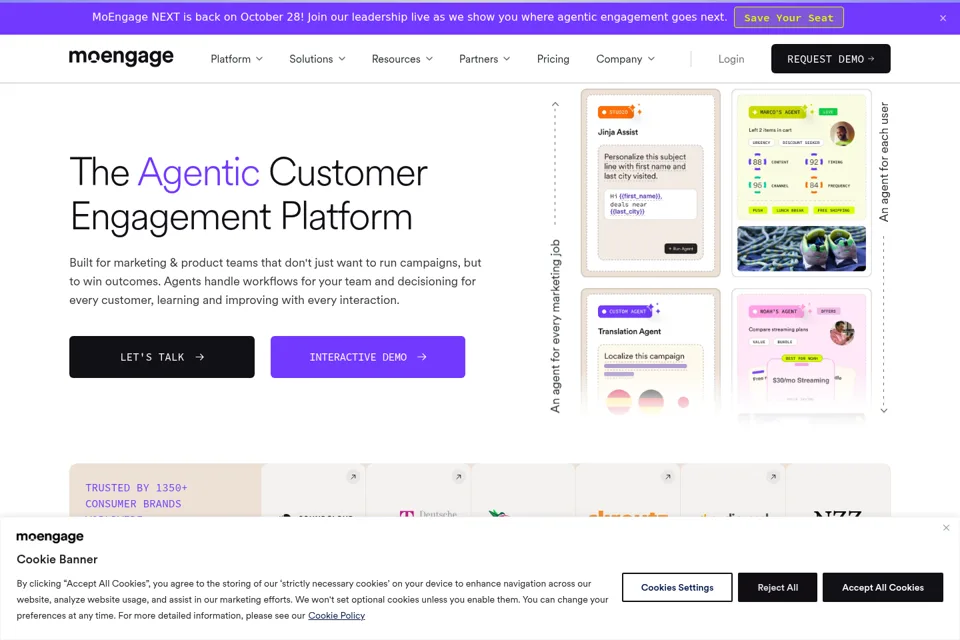Viewport: 960px width, 640px height.
Task: Launch the Interactive Demo
Action: pyautogui.click(x=368, y=357)
